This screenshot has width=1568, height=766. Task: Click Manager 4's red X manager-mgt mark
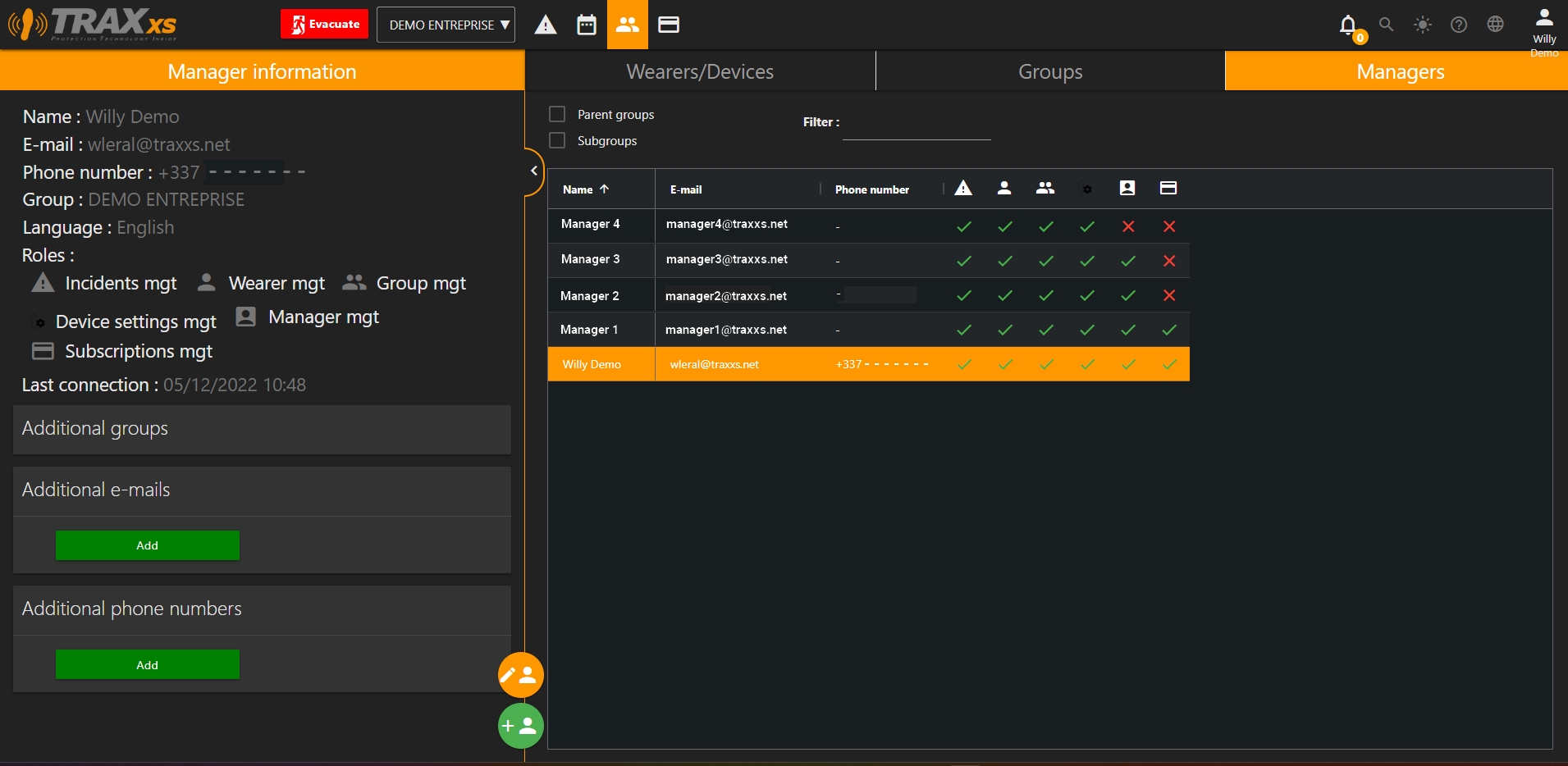point(1128,226)
